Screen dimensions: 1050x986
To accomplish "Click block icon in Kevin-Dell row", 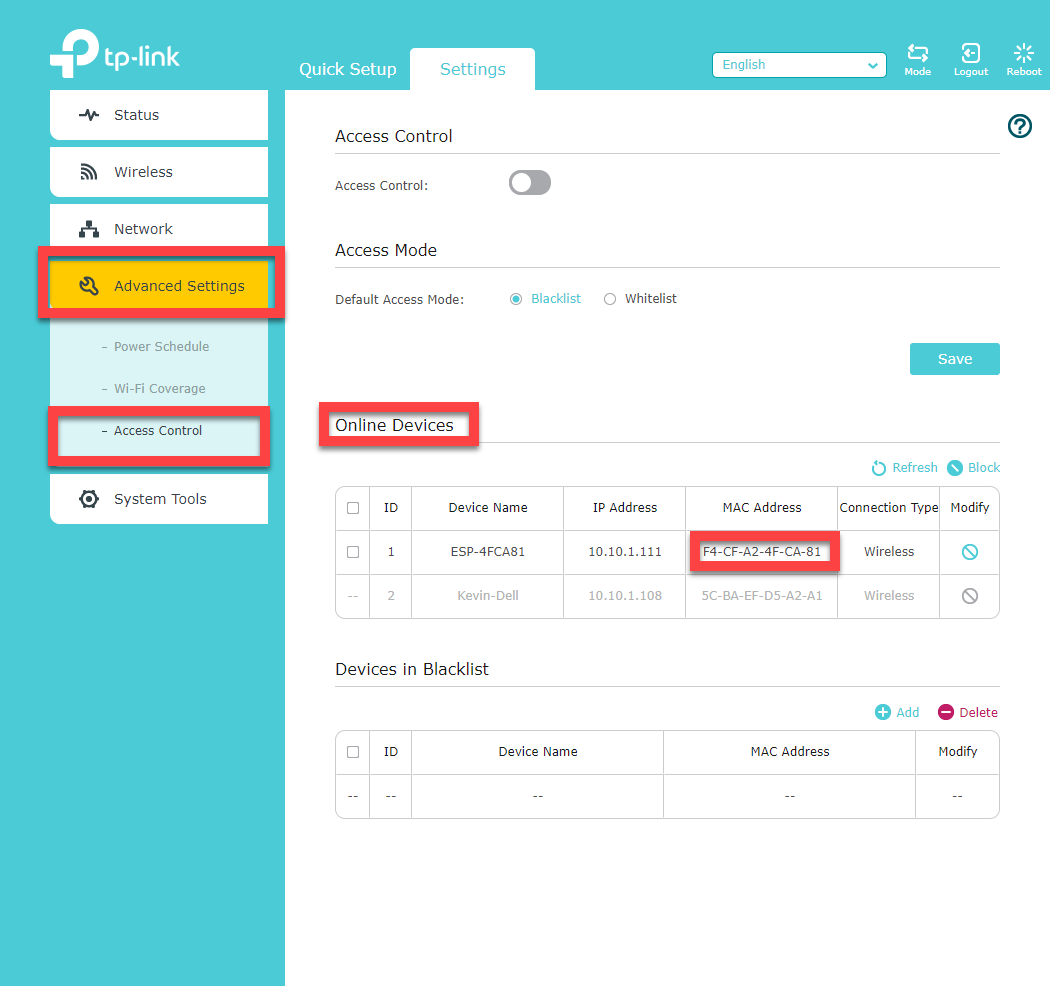I will pyautogui.click(x=969, y=595).
